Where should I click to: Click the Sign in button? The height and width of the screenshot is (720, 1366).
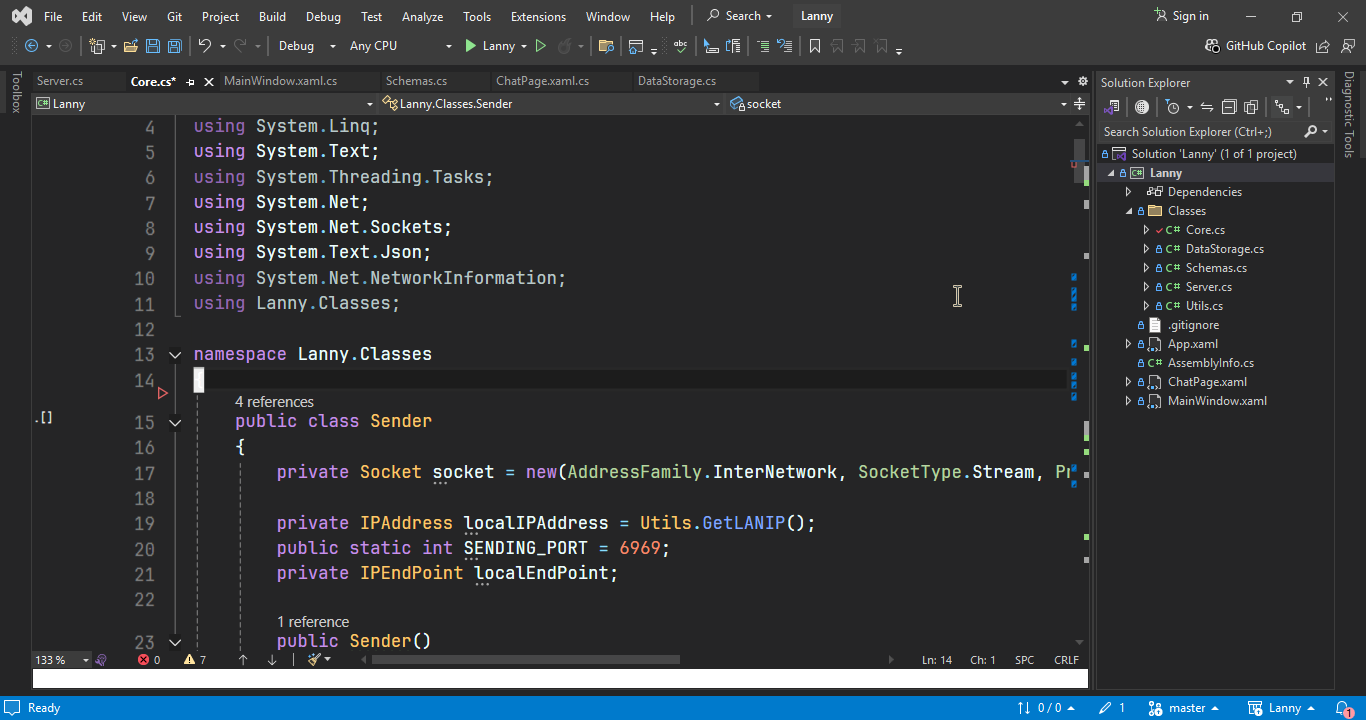pyautogui.click(x=1181, y=16)
